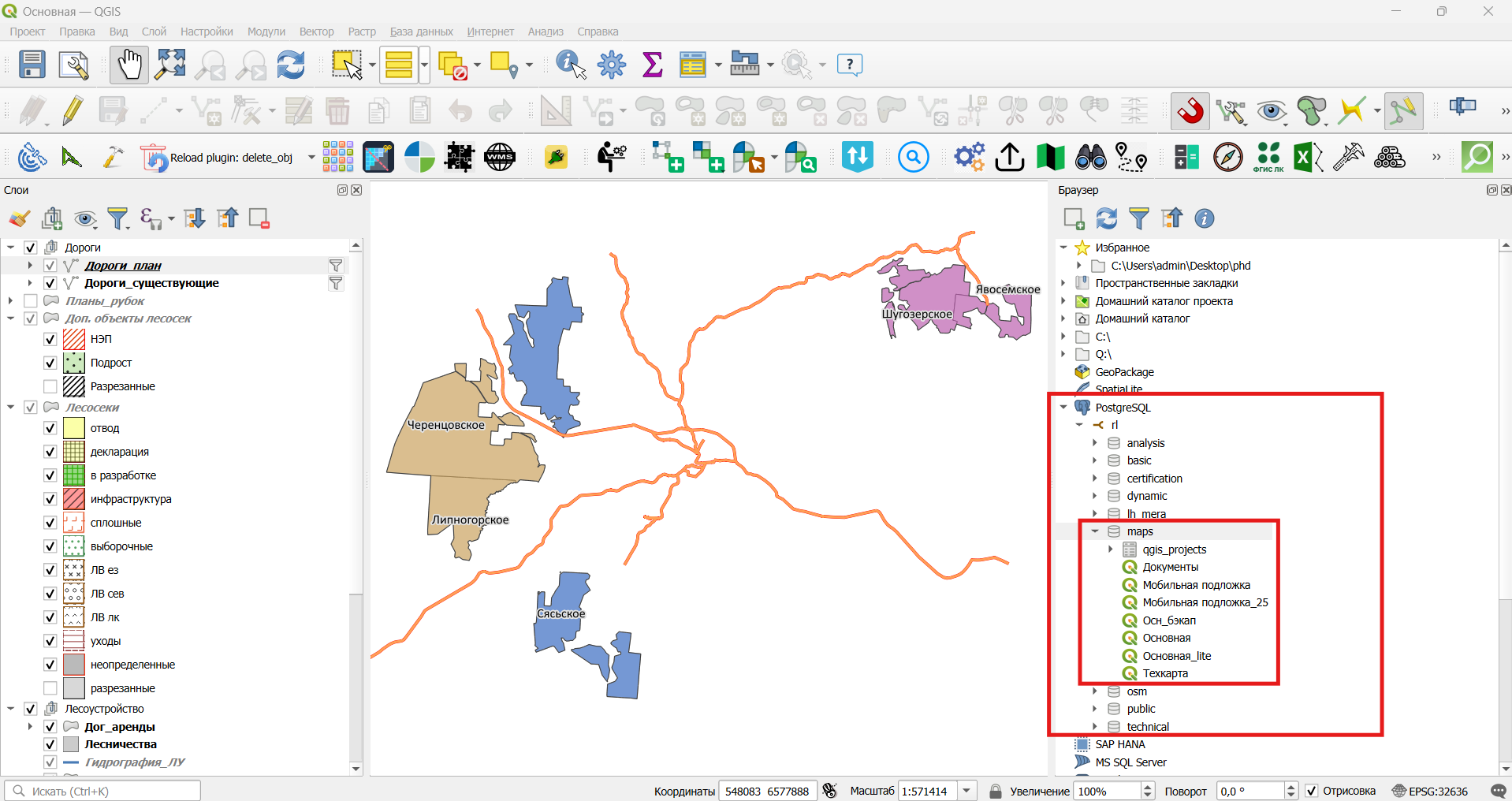The height and width of the screenshot is (801, 1512).
Task: Open the Identify Features tool
Action: 571,65
